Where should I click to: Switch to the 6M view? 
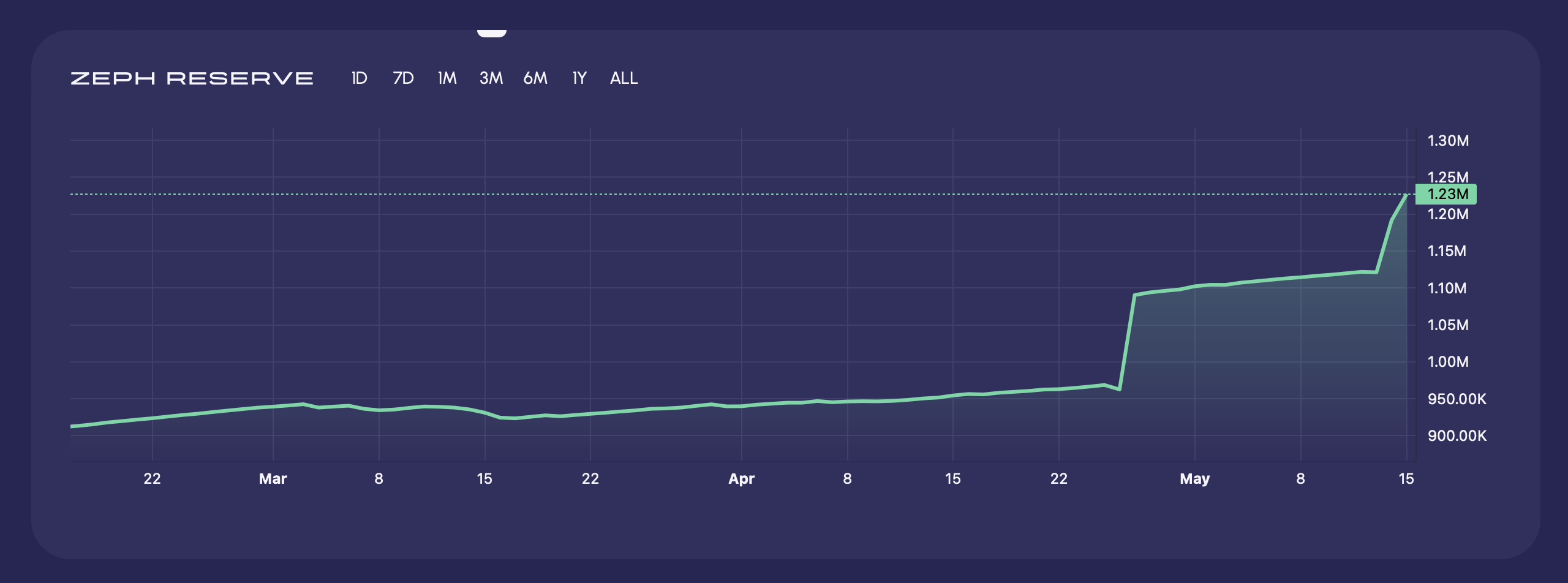click(x=535, y=78)
